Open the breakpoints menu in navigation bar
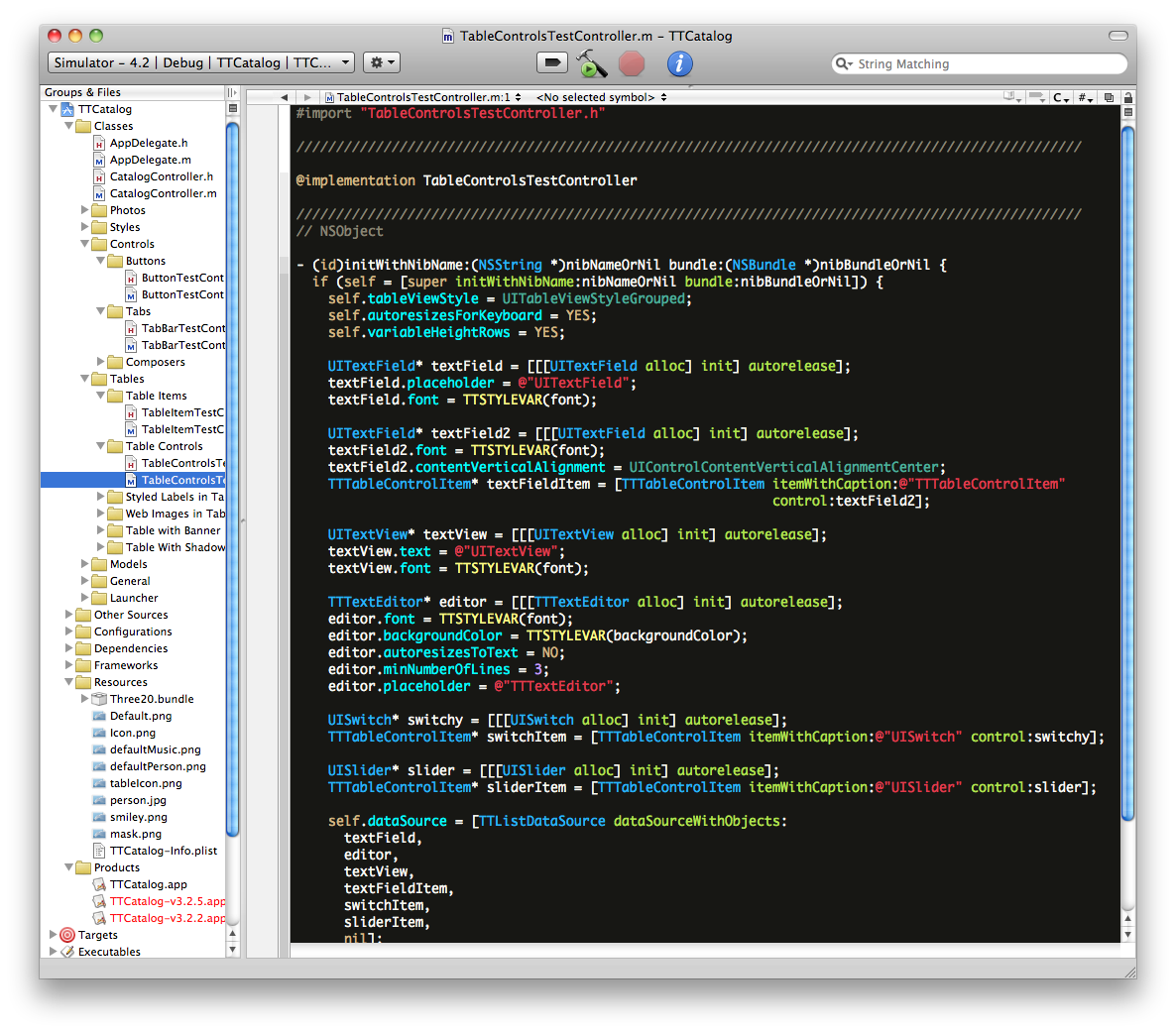 click(x=1038, y=97)
